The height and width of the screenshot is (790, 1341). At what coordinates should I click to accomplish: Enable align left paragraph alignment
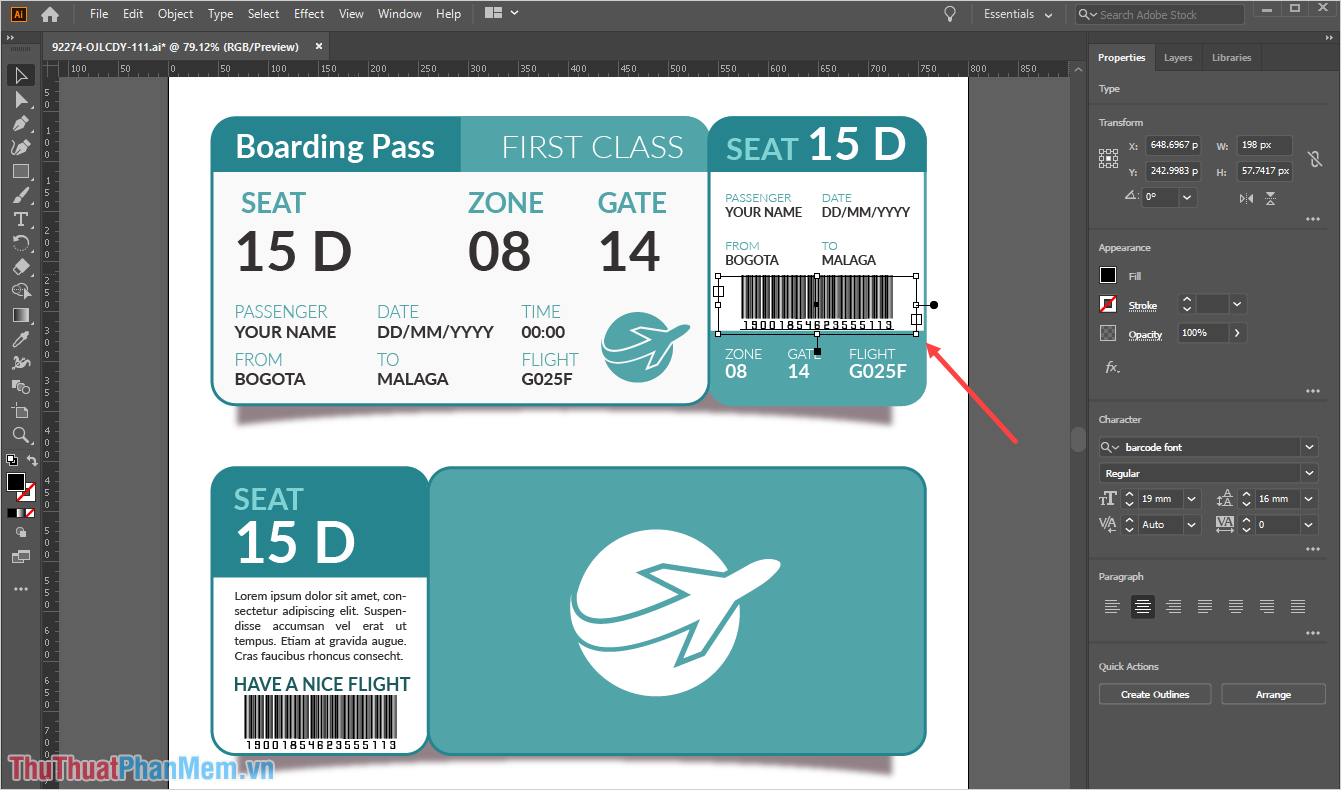(1112, 606)
